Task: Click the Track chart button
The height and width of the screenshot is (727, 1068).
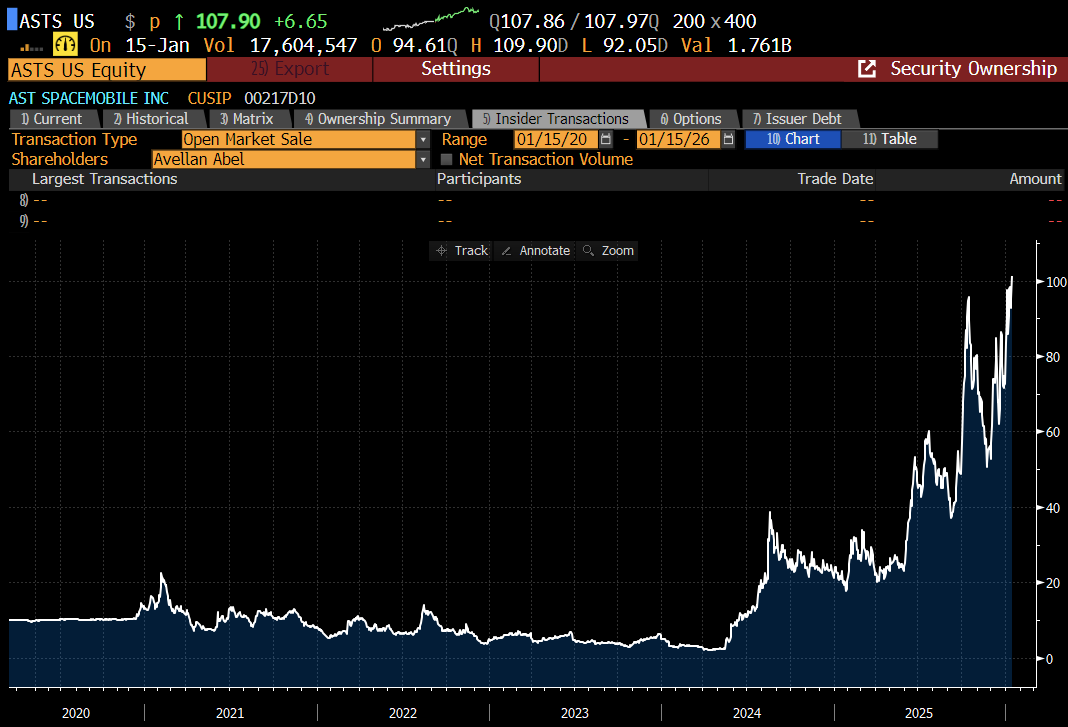Action: 461,251
